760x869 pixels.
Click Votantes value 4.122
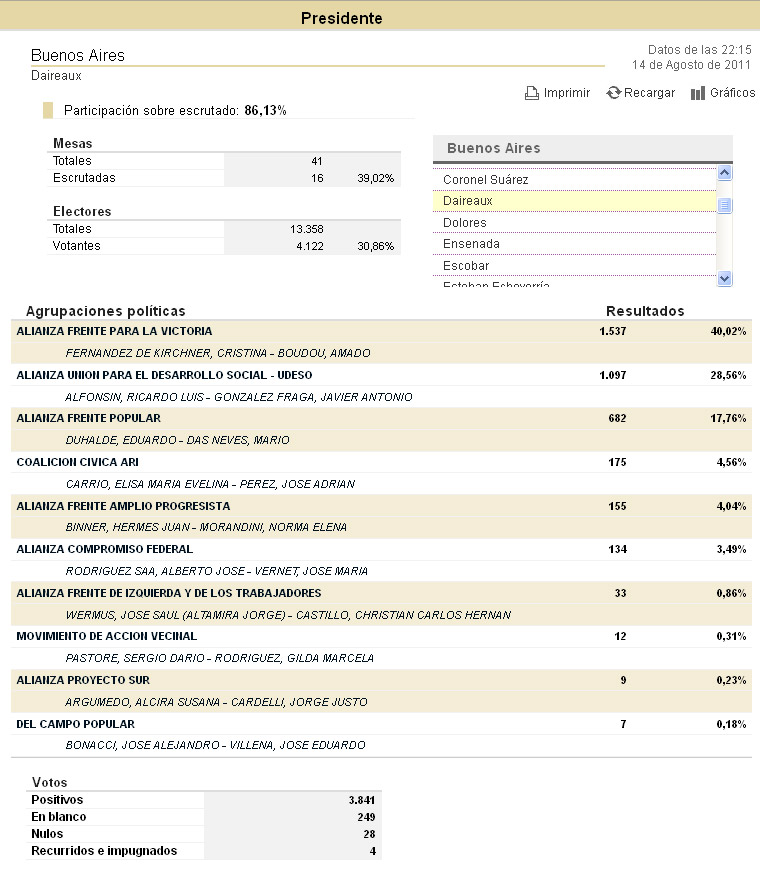click(x=310, y=246)
